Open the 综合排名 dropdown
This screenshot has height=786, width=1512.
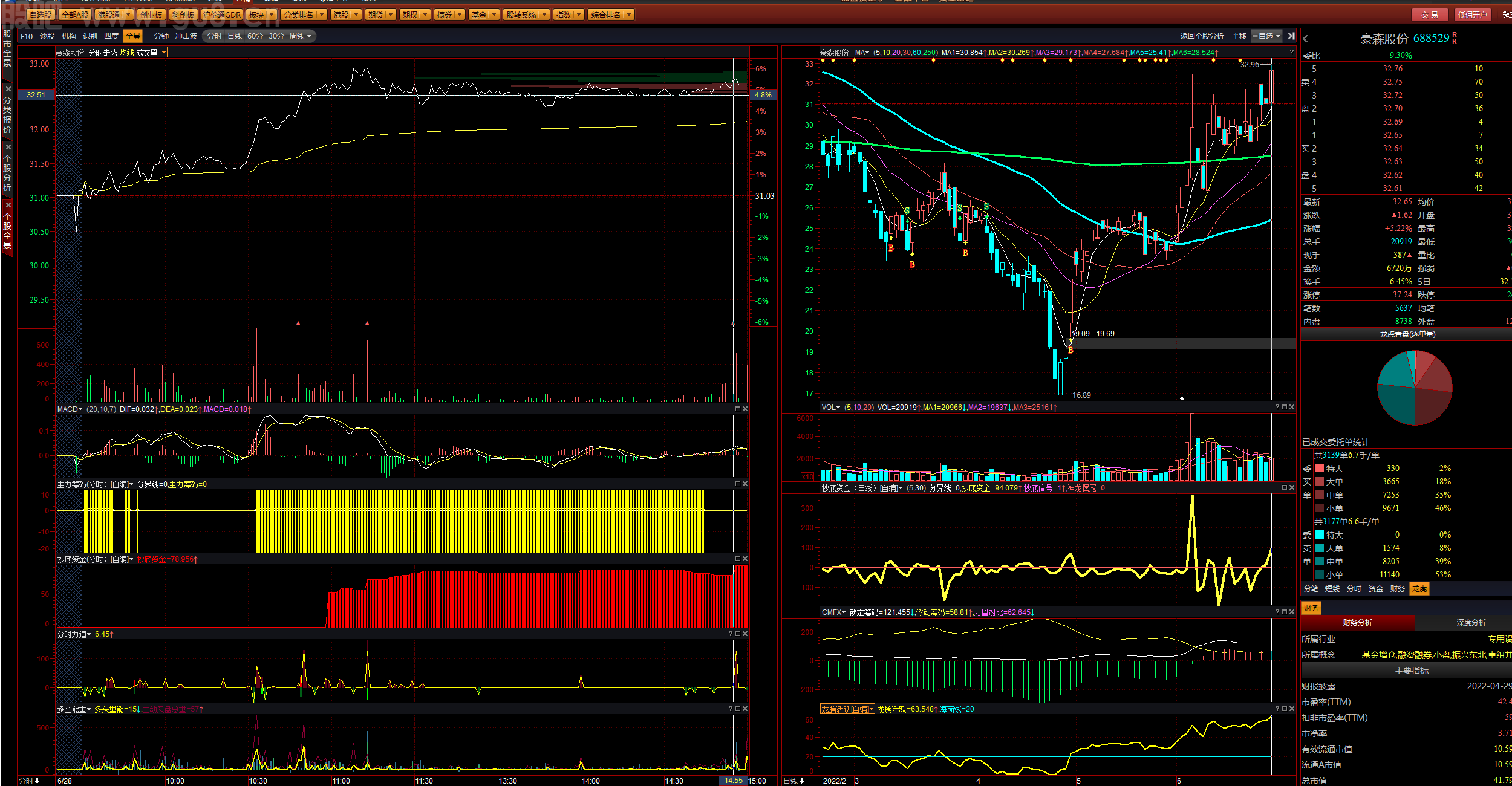click(x=611, y=15)
